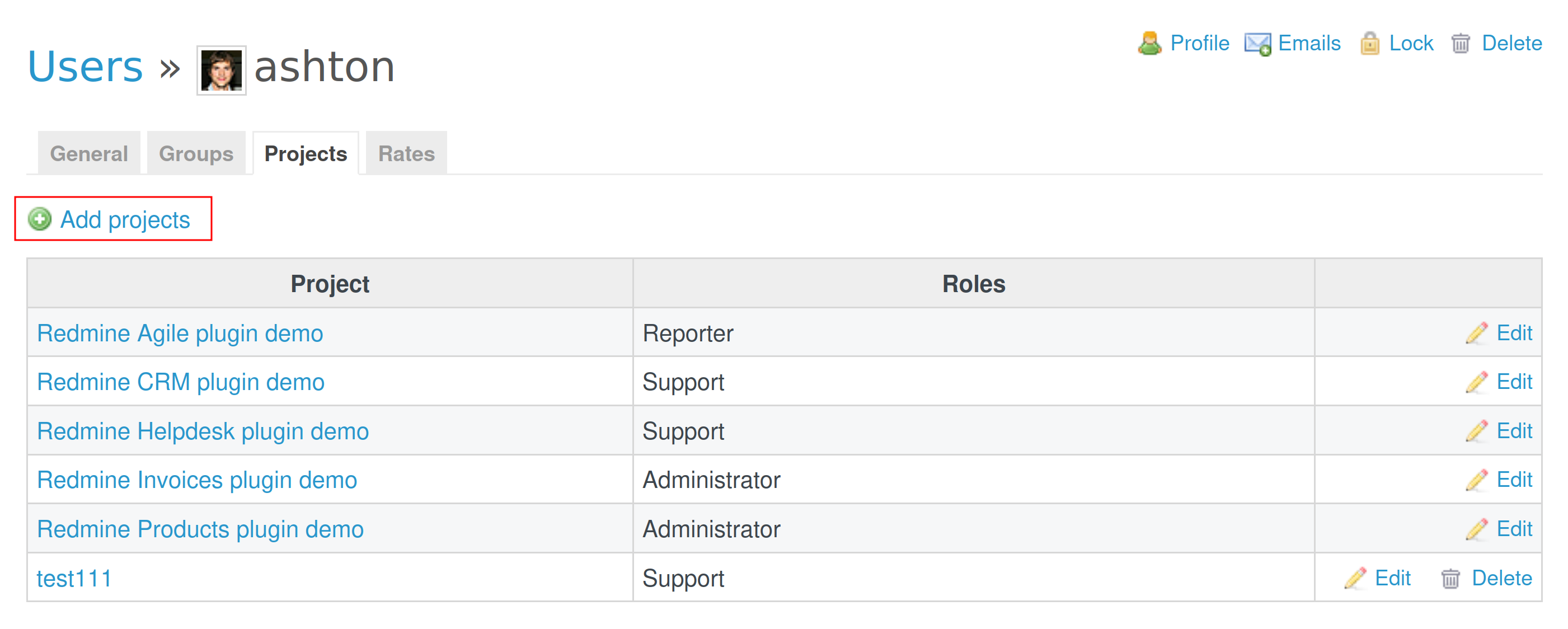Click the Emails envelope icon
1568x629 pixels.
coord(1257,43)
